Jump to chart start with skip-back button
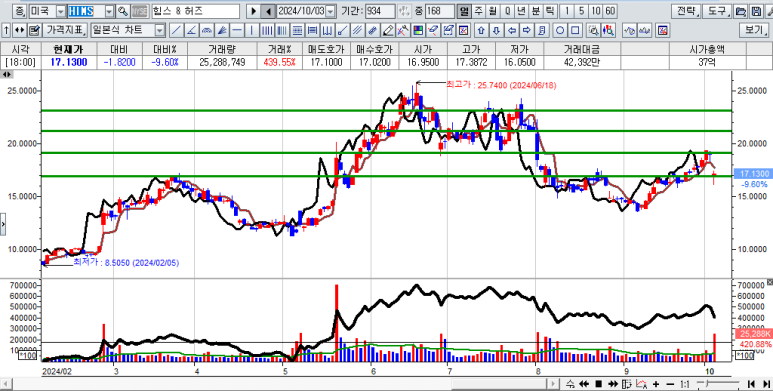 751,384
